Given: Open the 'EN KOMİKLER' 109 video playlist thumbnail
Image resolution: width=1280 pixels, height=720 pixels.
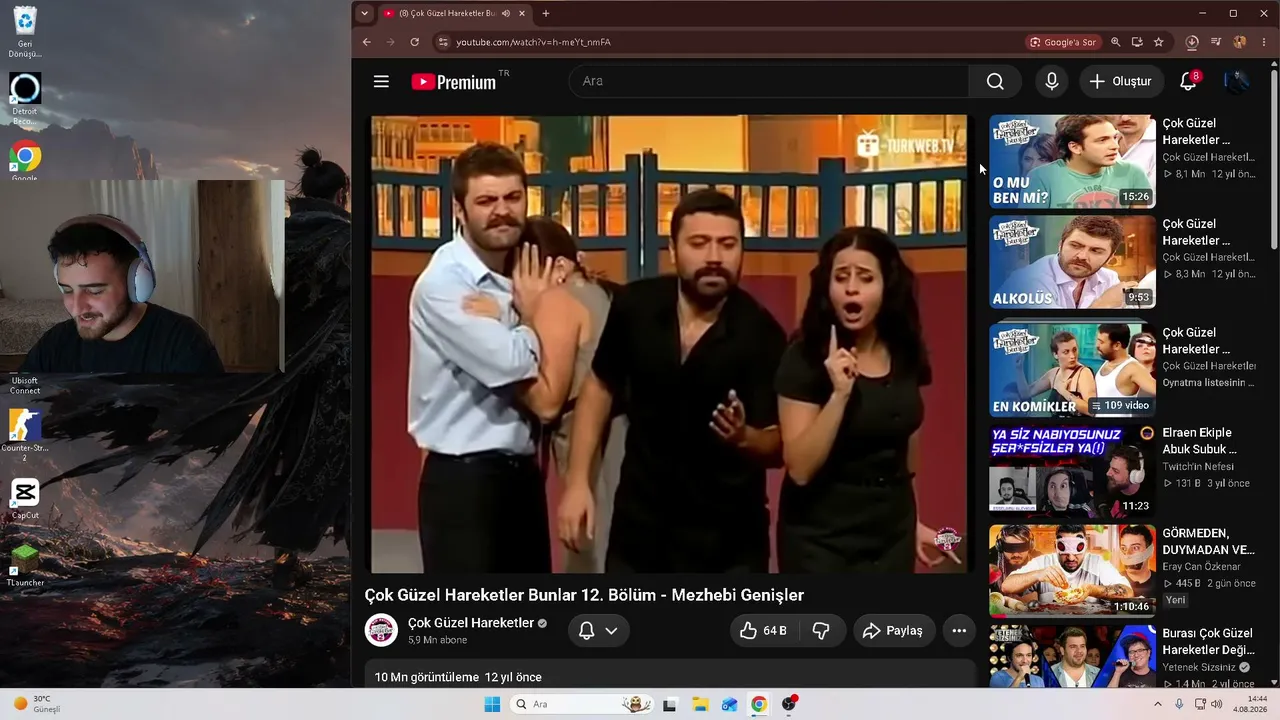Looking at the screenshot, I should (1072, 370).
